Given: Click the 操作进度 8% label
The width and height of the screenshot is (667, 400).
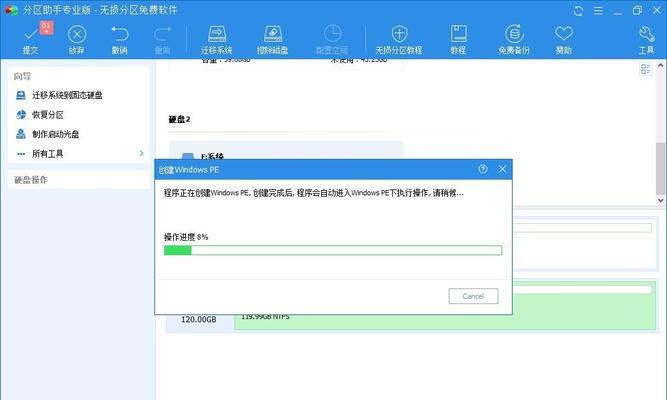Looking at the screenshot, I should [x=186, y=237].
